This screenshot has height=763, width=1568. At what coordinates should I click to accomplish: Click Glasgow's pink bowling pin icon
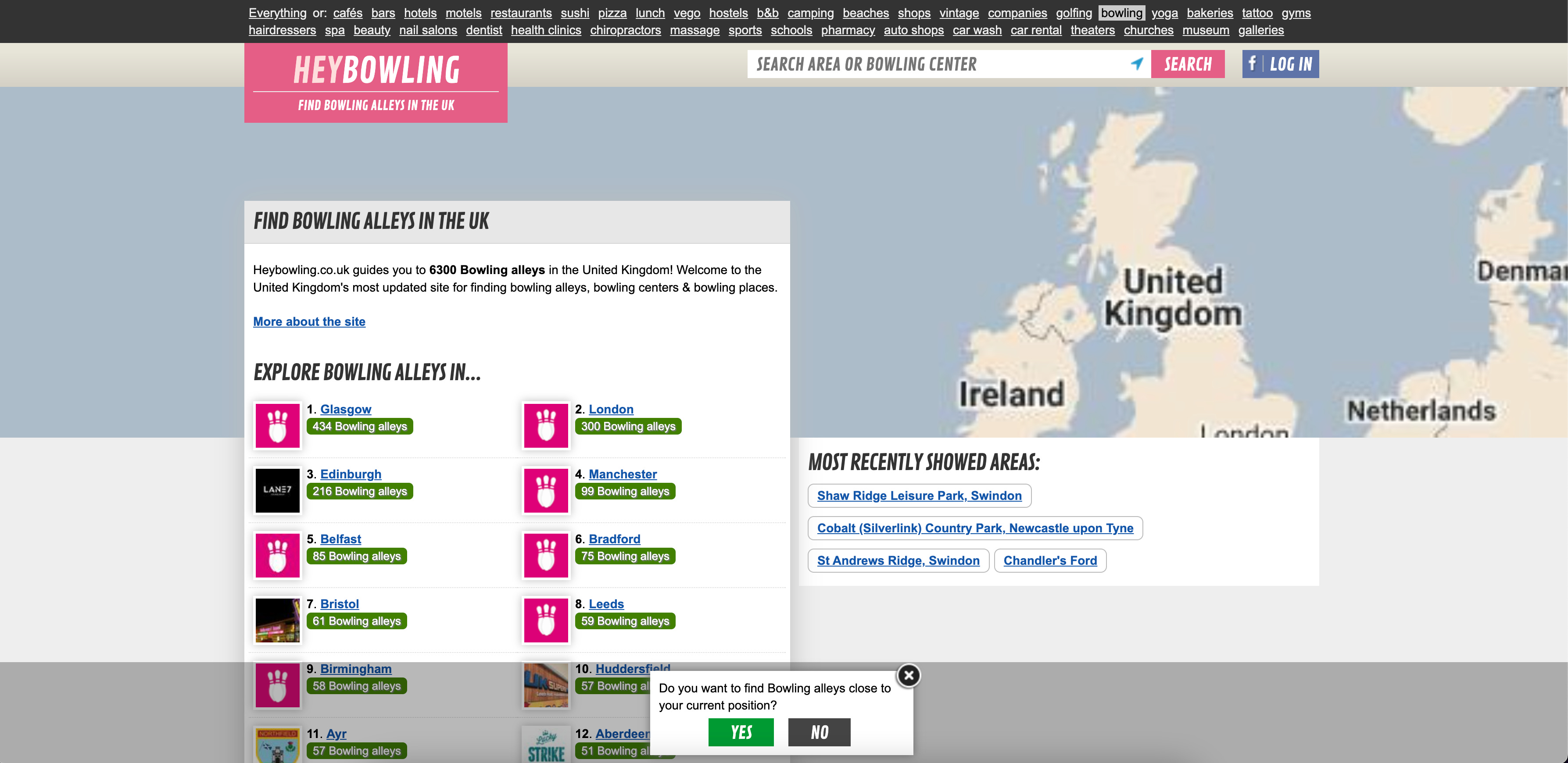278,426
